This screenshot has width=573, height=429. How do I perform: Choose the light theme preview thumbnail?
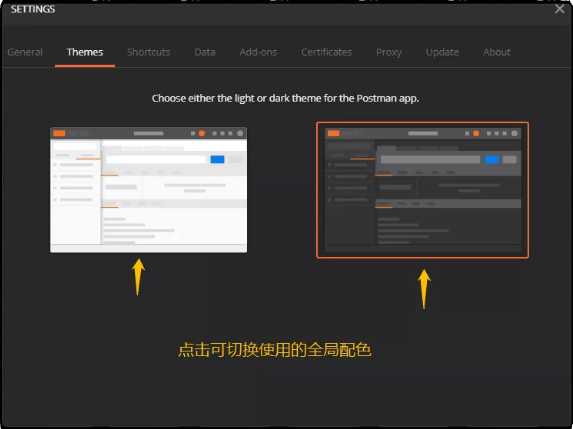coord(148,190)
